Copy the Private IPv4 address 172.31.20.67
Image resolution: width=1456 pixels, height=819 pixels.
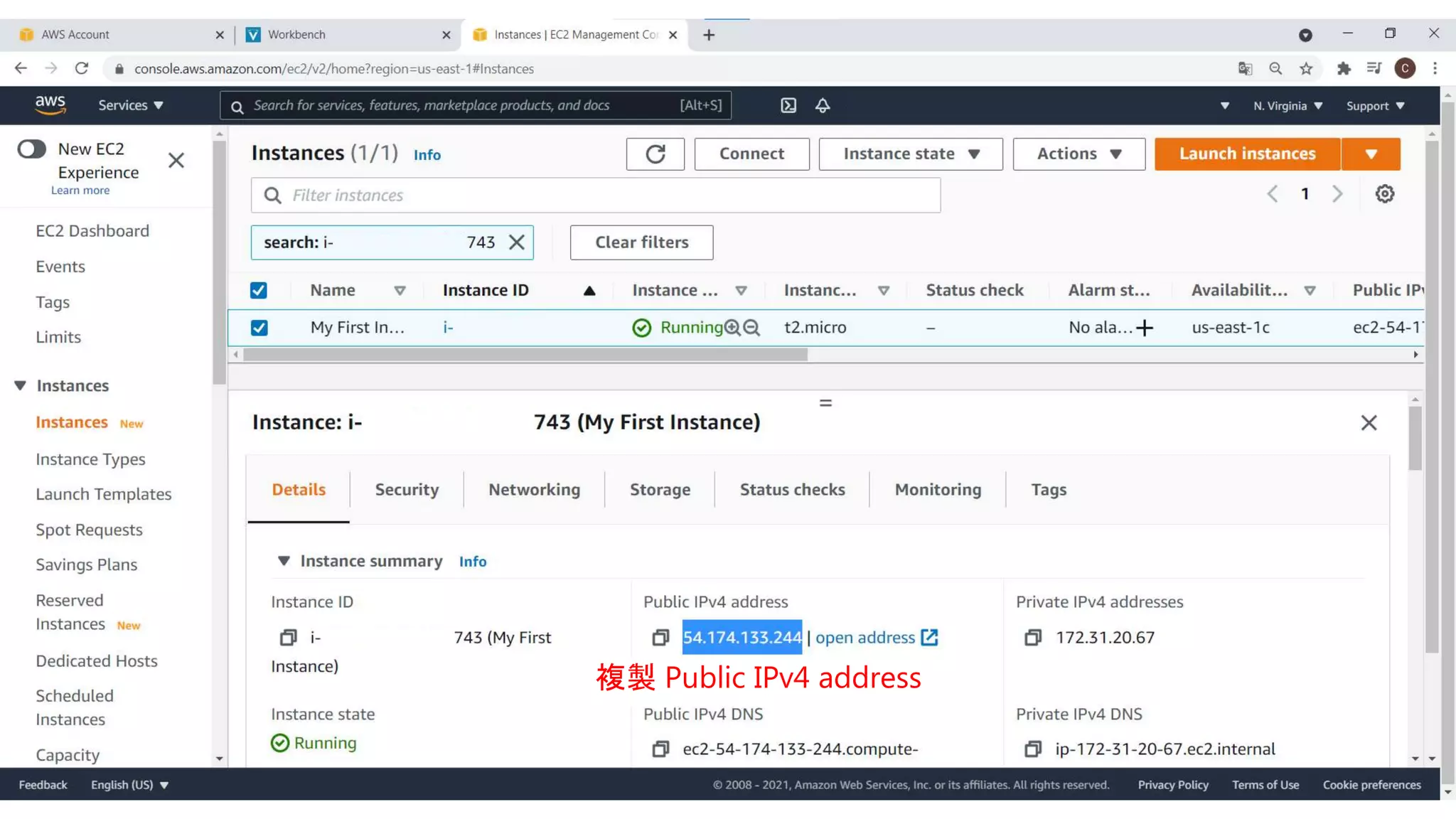1033,638
